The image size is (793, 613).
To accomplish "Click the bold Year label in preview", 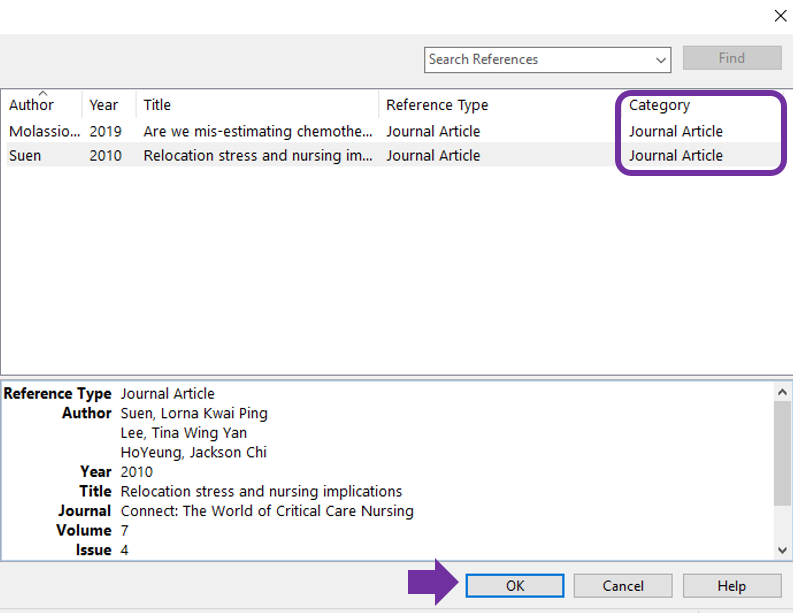I will [96, 472].
